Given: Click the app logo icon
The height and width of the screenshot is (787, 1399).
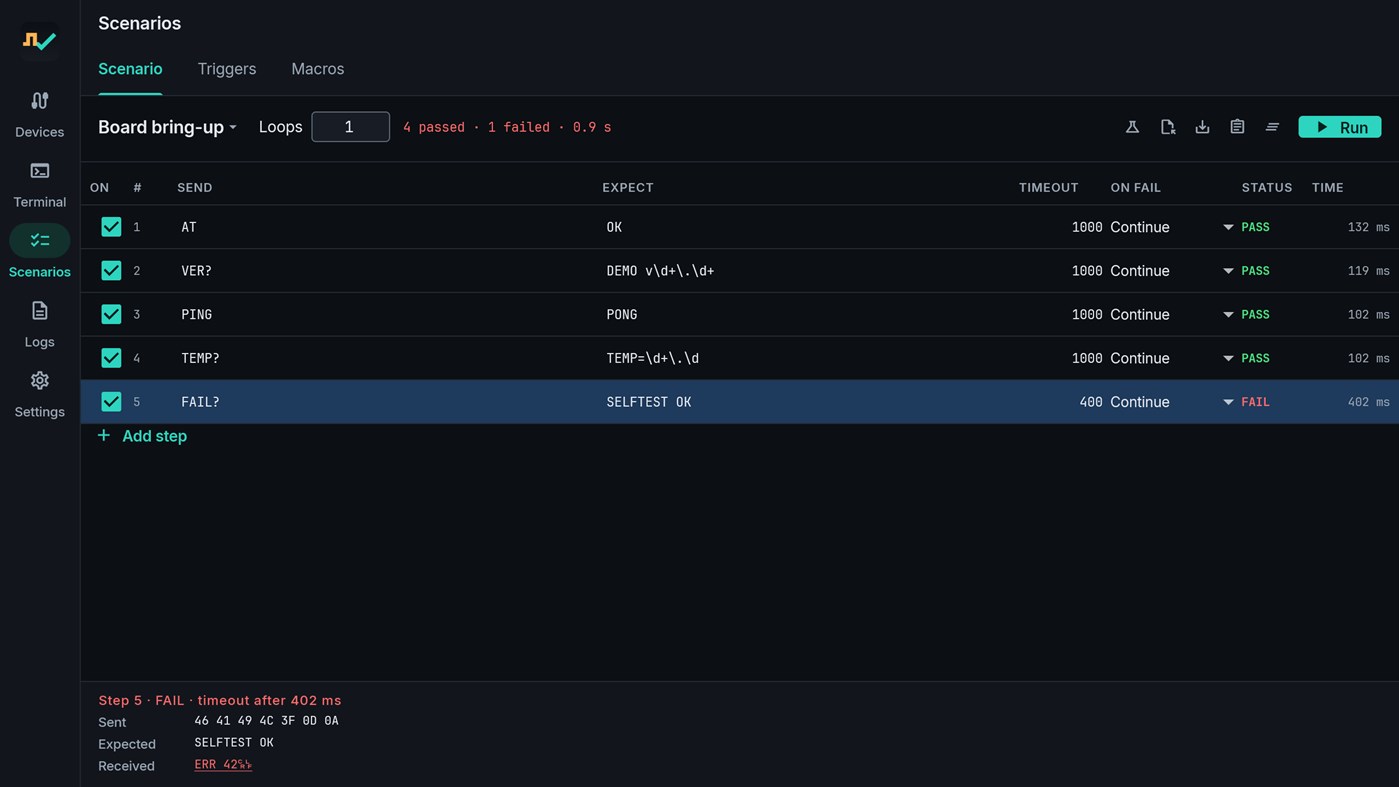Looking at the screenshot, I should click(40, 41).
